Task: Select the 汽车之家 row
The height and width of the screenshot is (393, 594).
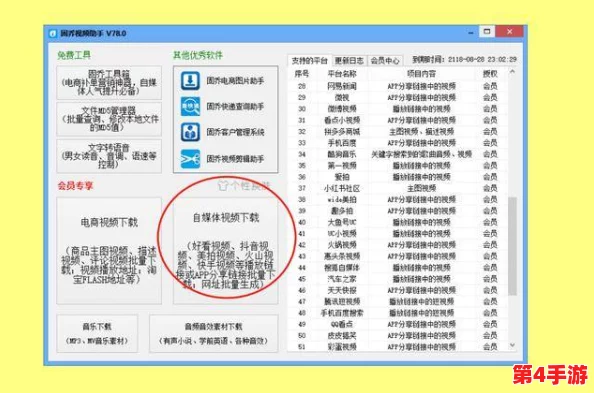Action: click(398, 279)
